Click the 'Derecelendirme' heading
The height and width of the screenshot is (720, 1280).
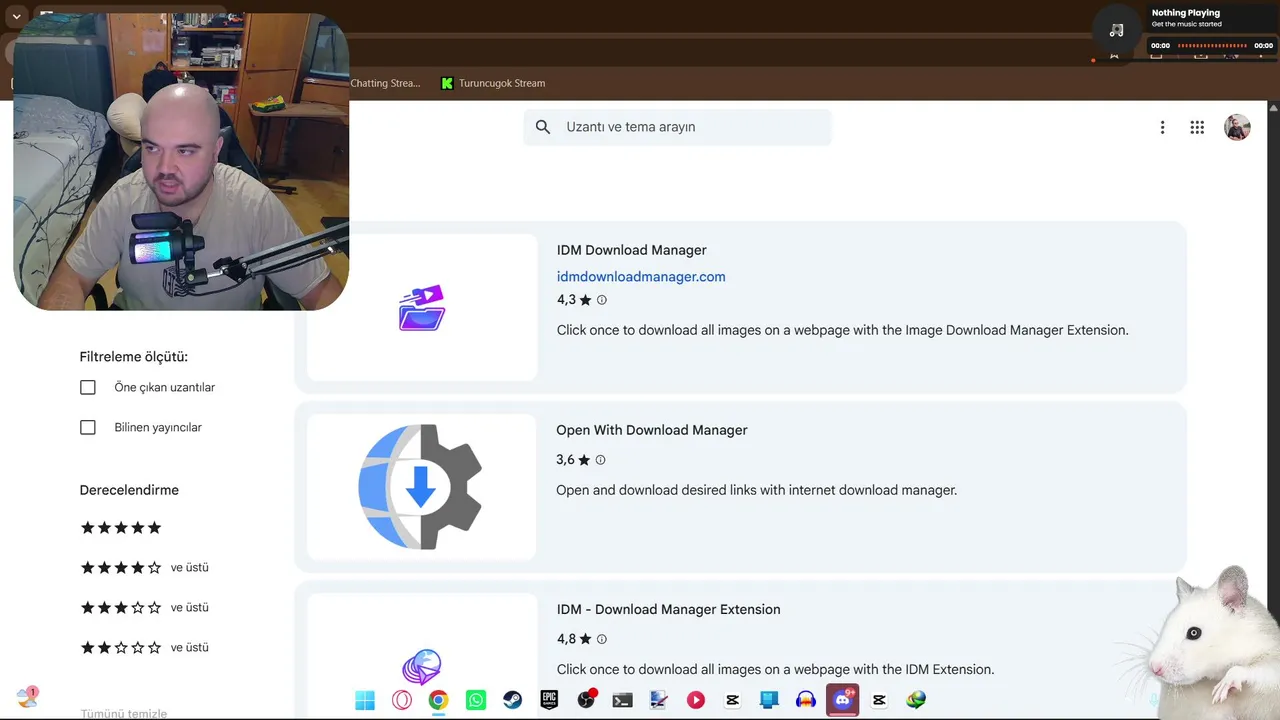tap(129, 490)
